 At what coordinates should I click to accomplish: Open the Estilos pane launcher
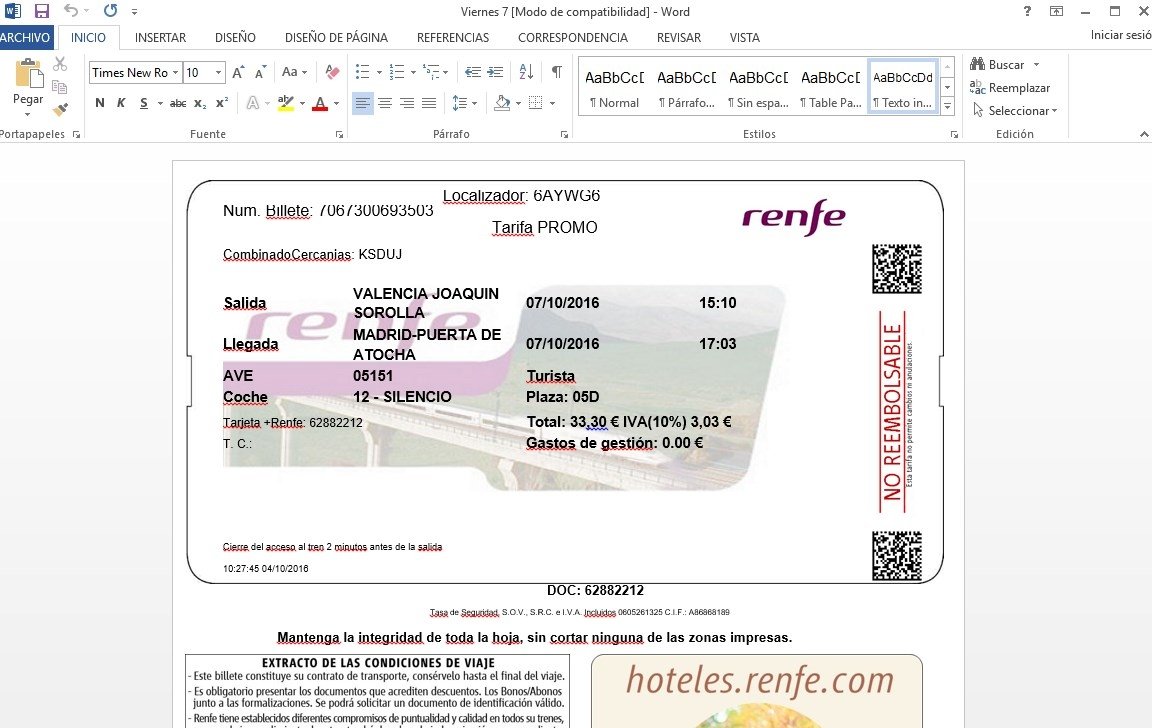pyautogui.click(x=954, y=134)
